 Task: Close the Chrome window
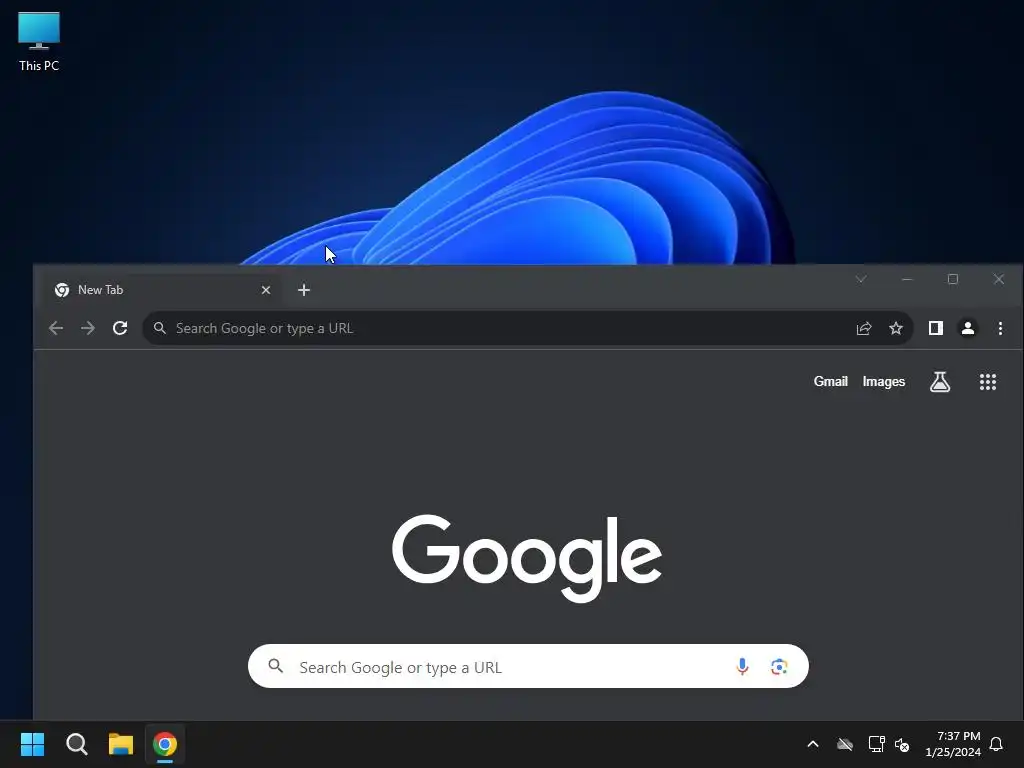point(999,279)
